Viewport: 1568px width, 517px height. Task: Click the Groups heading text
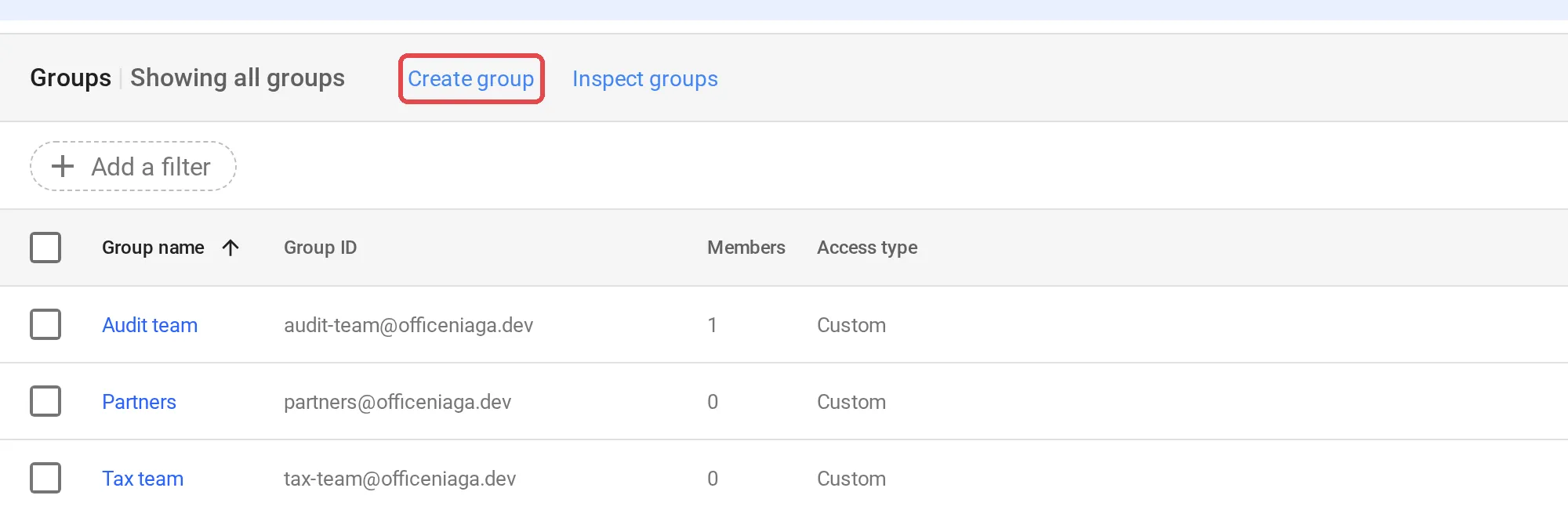[71, 78]
